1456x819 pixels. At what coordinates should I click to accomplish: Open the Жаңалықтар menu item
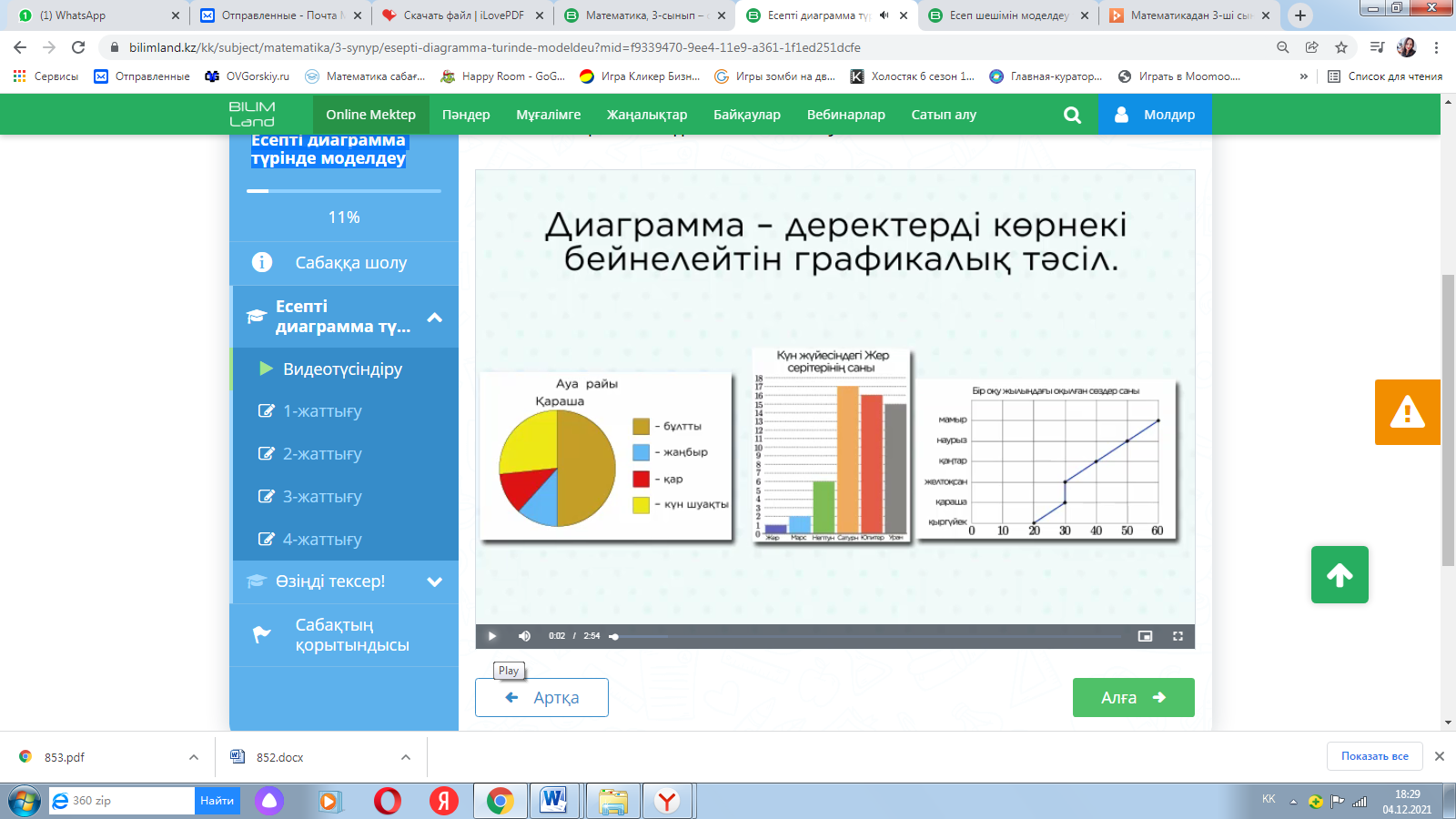coord(647,115)
